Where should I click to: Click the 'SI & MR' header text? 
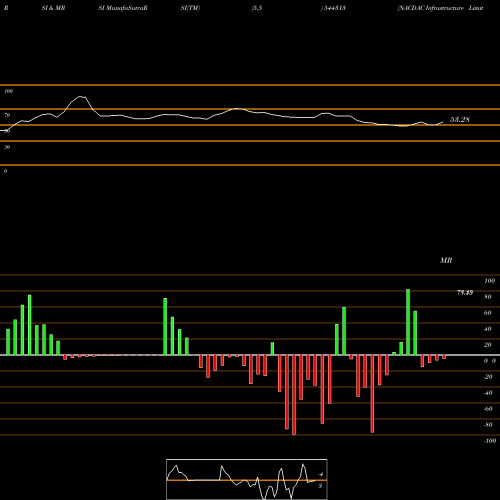[53, 8]
